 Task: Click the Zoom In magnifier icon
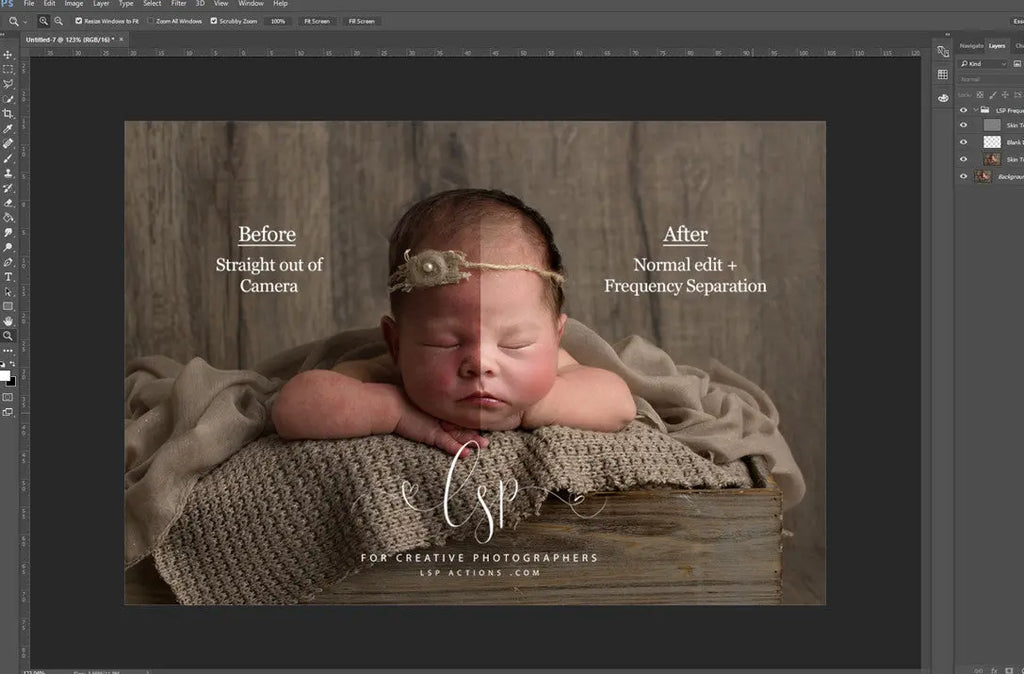(44, 20)
